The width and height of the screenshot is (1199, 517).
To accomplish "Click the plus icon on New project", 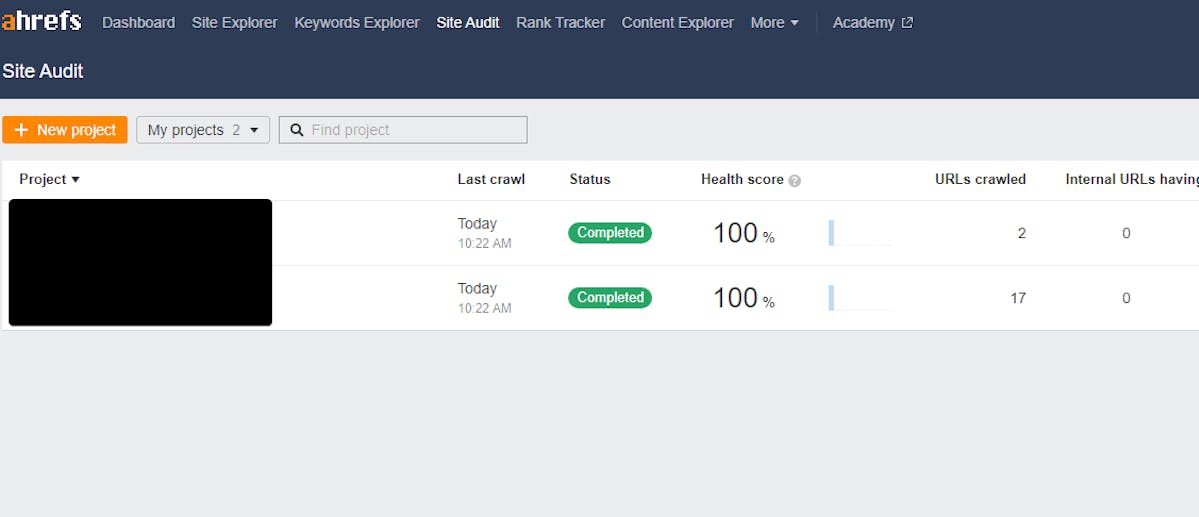I will [x=21, y=130].
